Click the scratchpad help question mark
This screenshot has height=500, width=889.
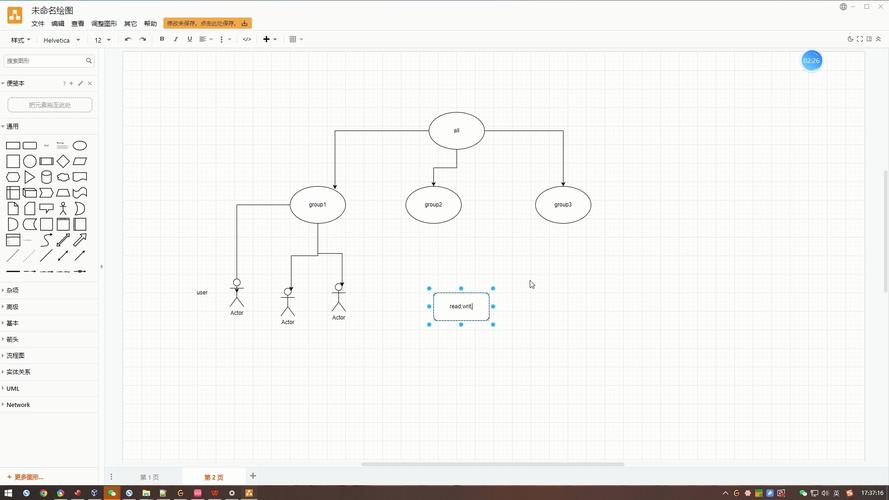64,83
